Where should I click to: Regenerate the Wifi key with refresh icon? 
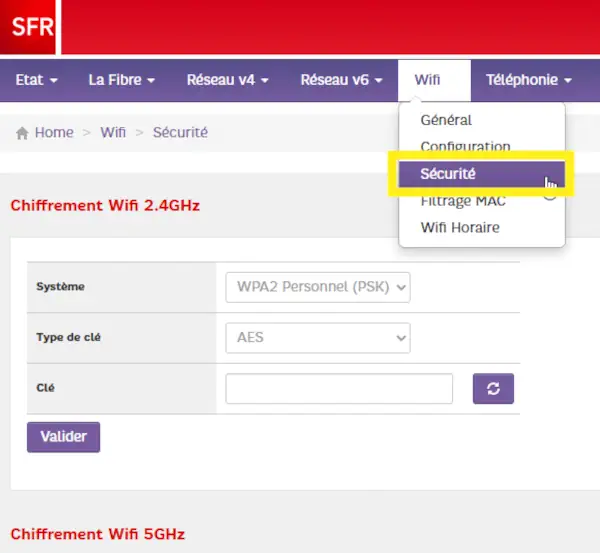(493, 388)
